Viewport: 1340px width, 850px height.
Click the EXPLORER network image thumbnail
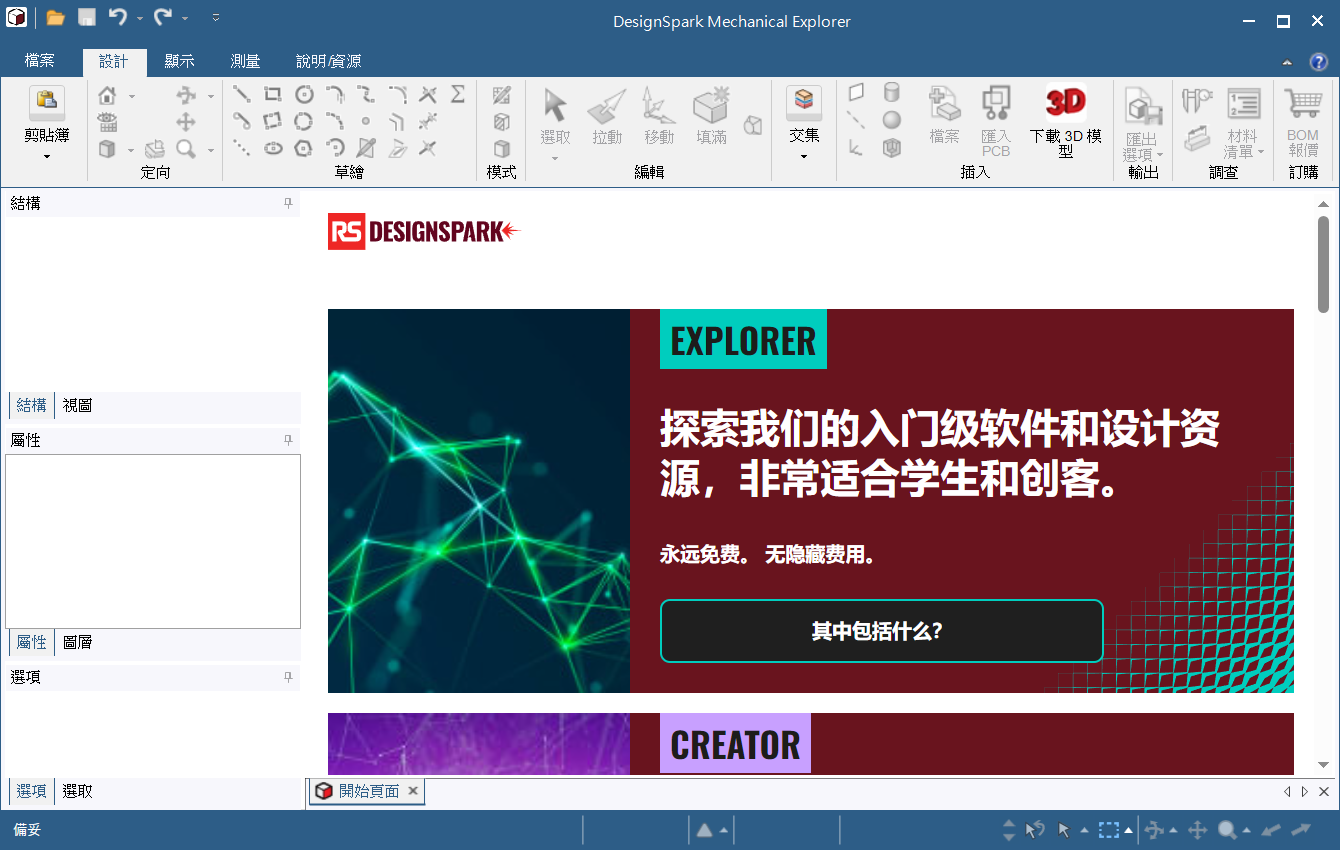pos(479,501)
